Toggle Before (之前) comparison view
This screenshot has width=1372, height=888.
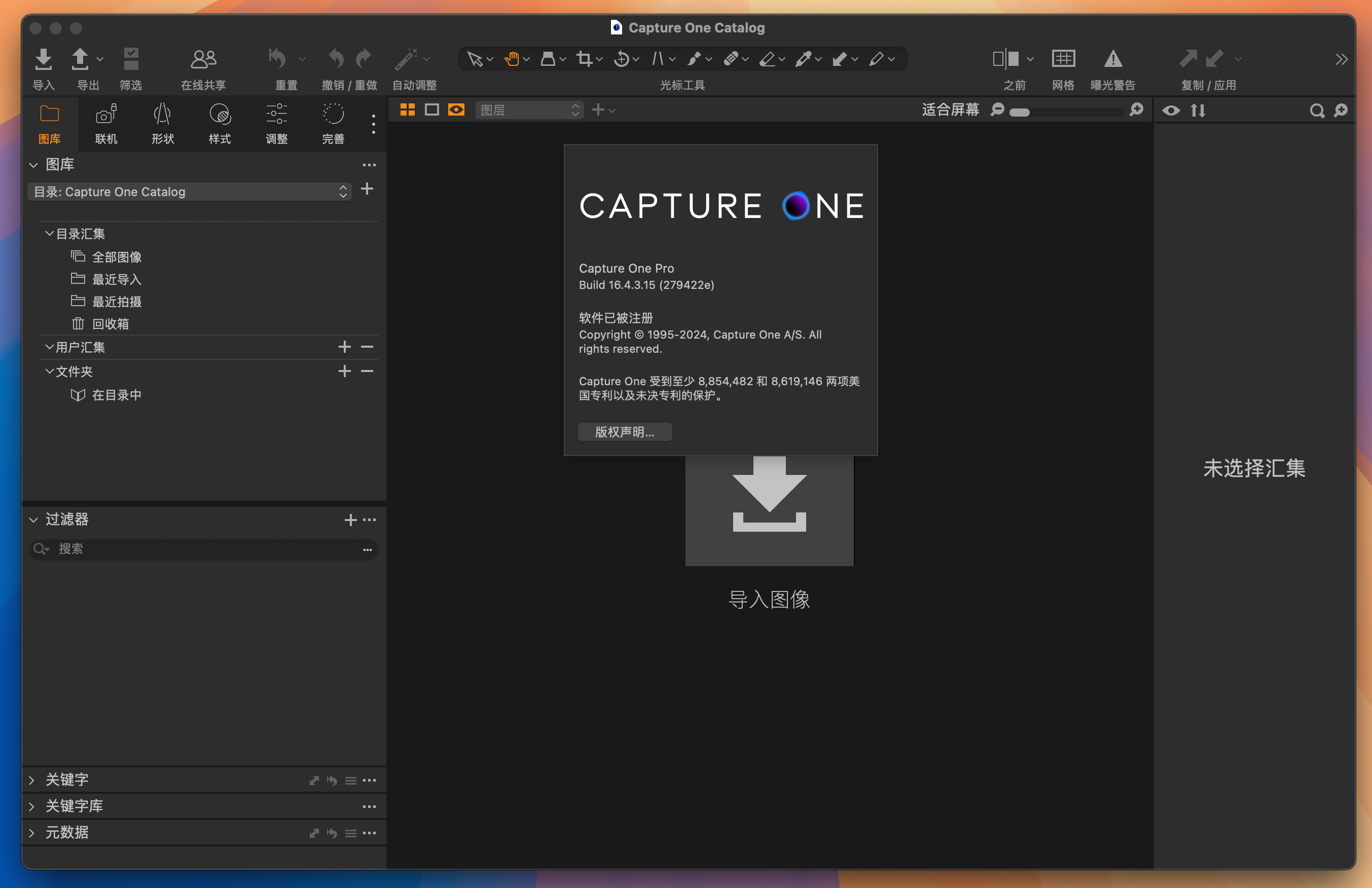click(1006, 59)
